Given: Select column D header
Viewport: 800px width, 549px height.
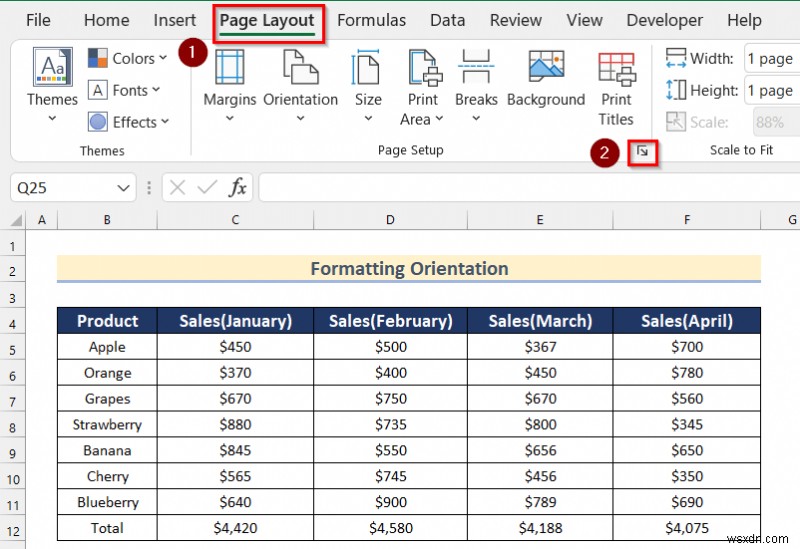Looking at the screenshot, I should (390, 220).
